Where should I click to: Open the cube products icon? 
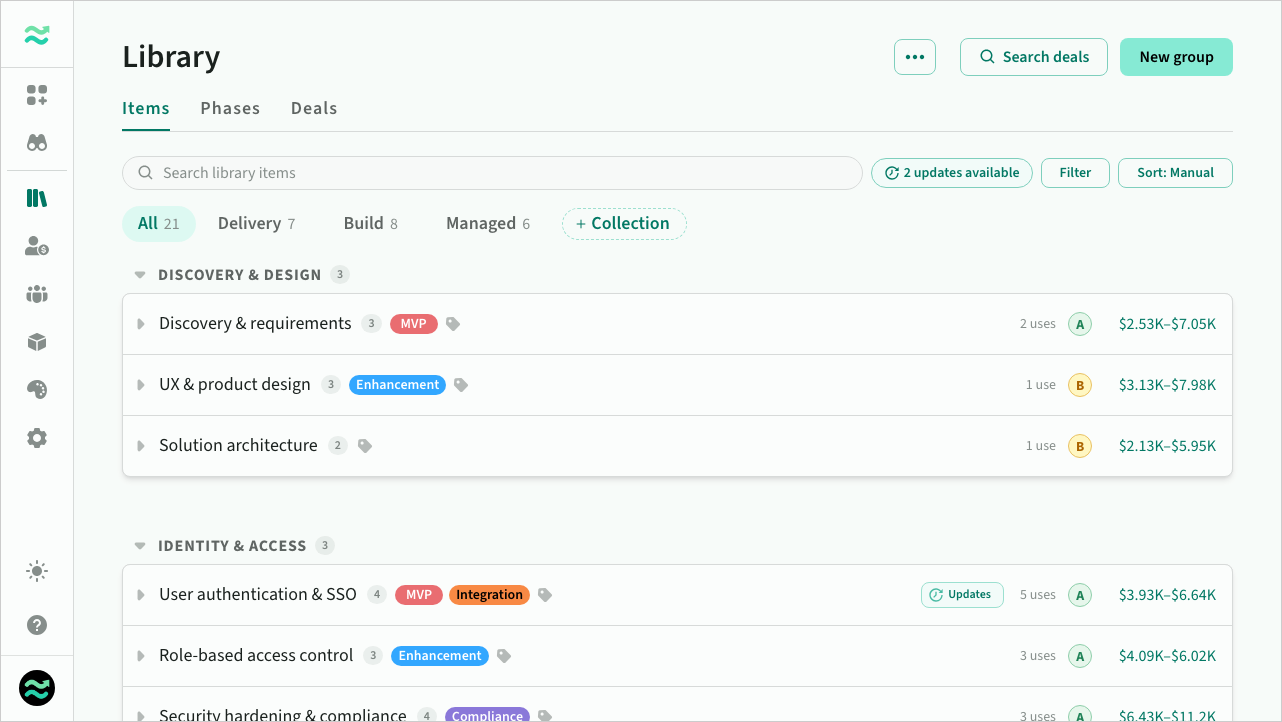(x=37, y=342)
